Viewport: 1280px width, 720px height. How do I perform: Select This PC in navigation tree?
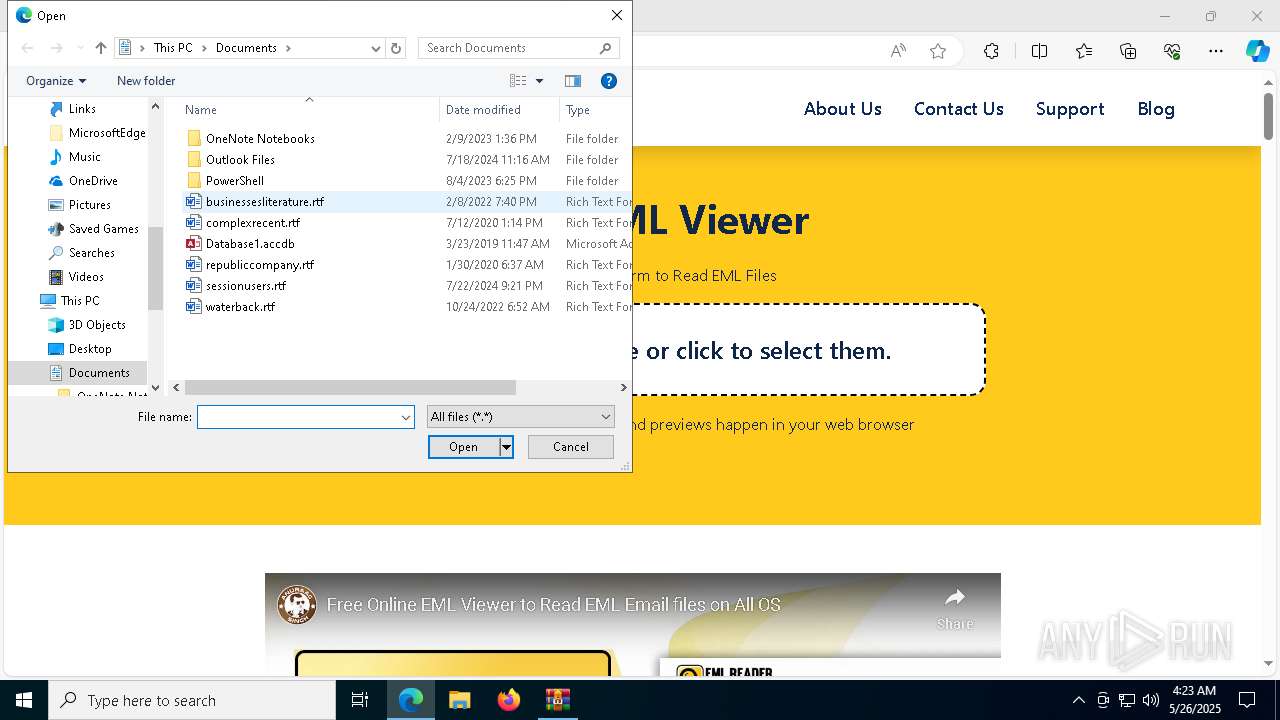pyautogui.click(x=79, y=301)
